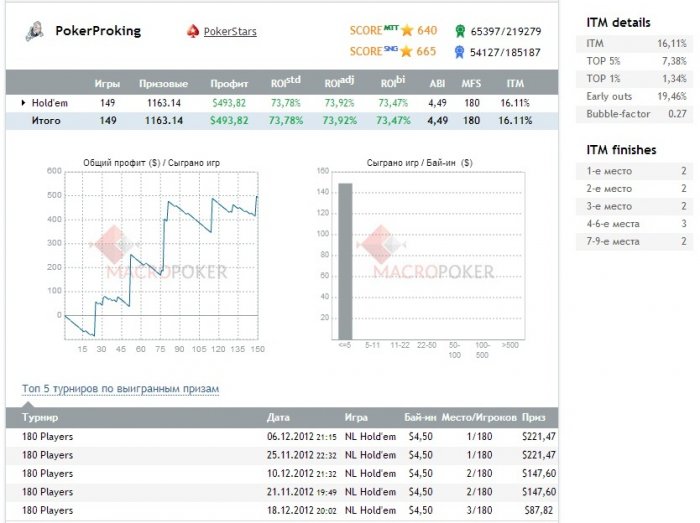Sort by the Призовые column header
The width and height of the screenshot is (700, 523).
click(161, 84)
